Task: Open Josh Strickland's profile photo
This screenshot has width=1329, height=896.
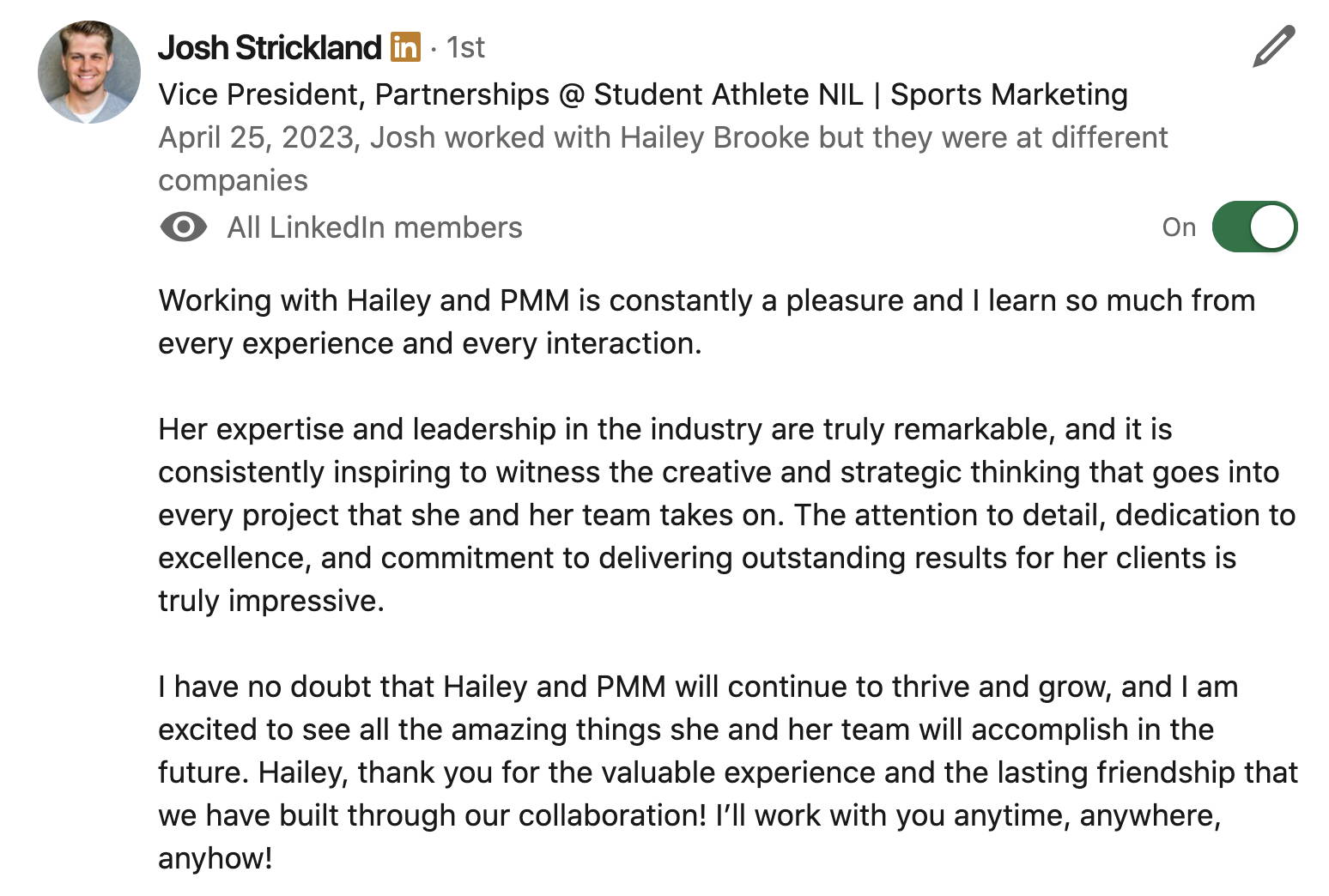Action: tap(89, 72)
